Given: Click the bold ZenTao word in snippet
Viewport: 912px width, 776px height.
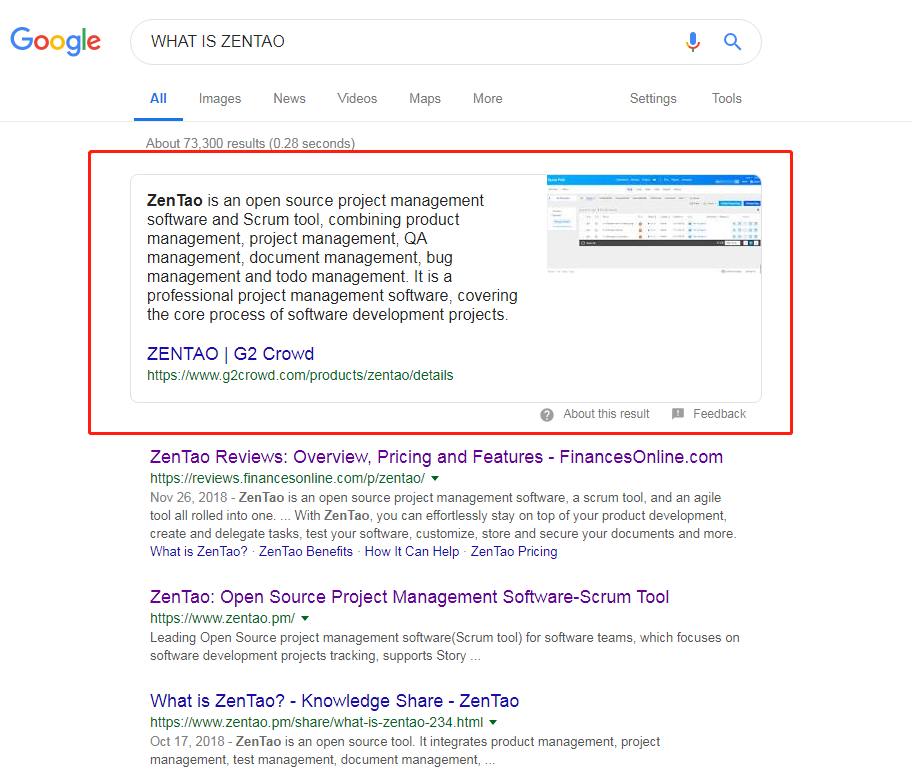Looking at the screenshot, I should (x=174, y=201).
